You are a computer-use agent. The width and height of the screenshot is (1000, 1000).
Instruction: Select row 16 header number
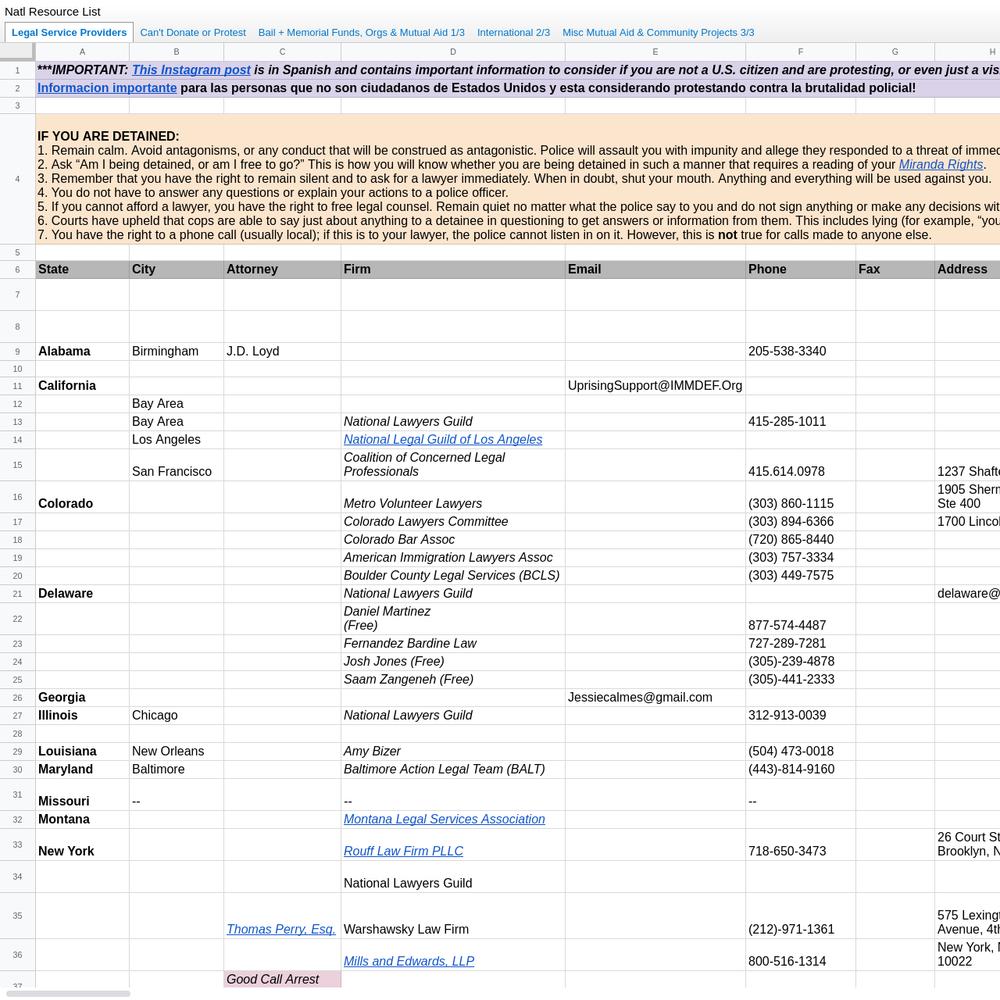[17, 497]
